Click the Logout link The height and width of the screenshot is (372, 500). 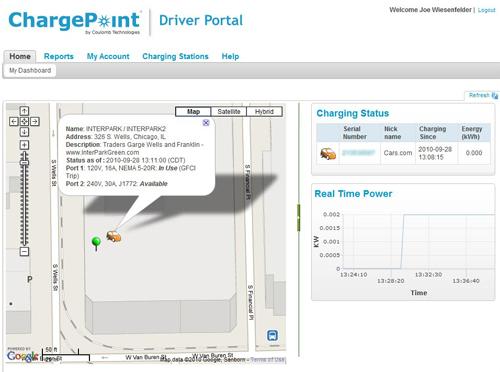point(487,10)
